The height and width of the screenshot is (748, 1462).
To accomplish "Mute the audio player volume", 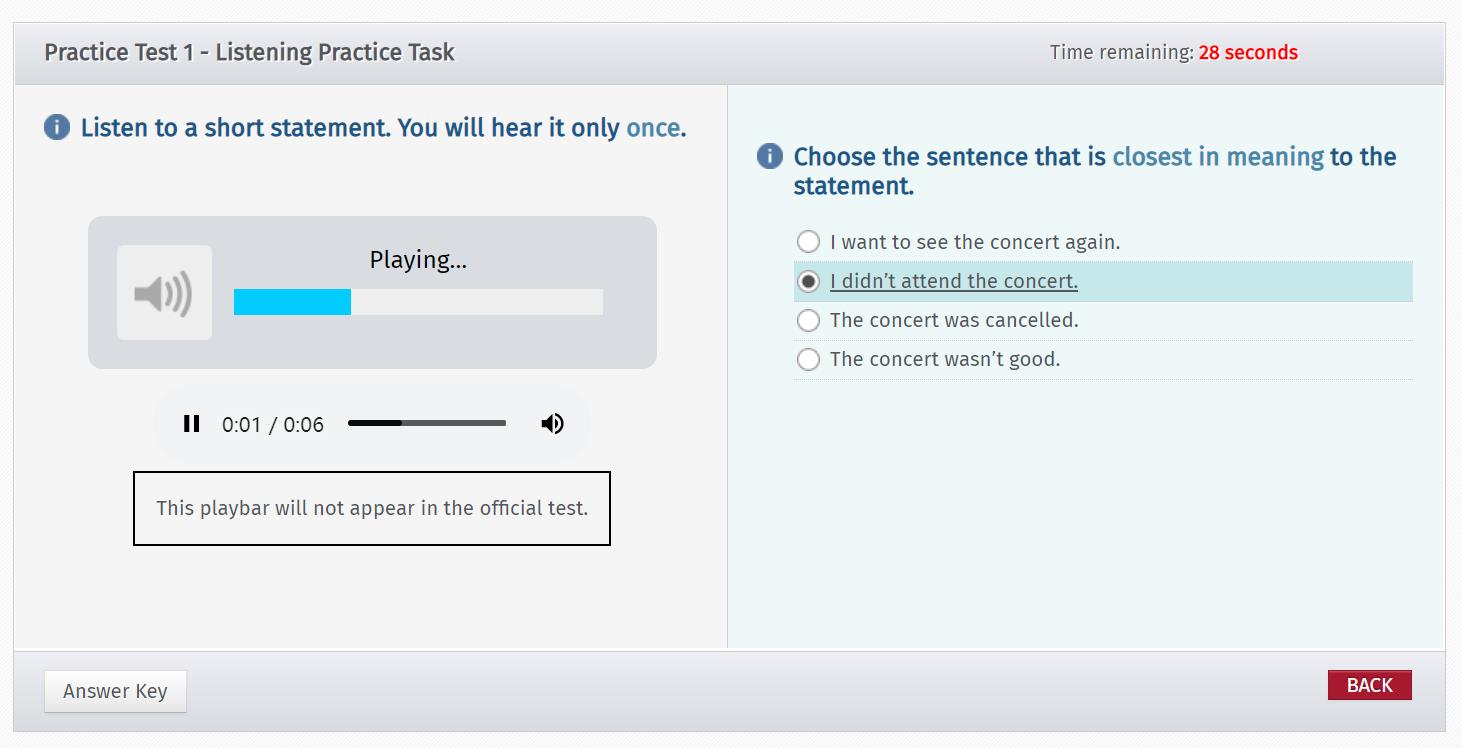I will coord(552,424).
